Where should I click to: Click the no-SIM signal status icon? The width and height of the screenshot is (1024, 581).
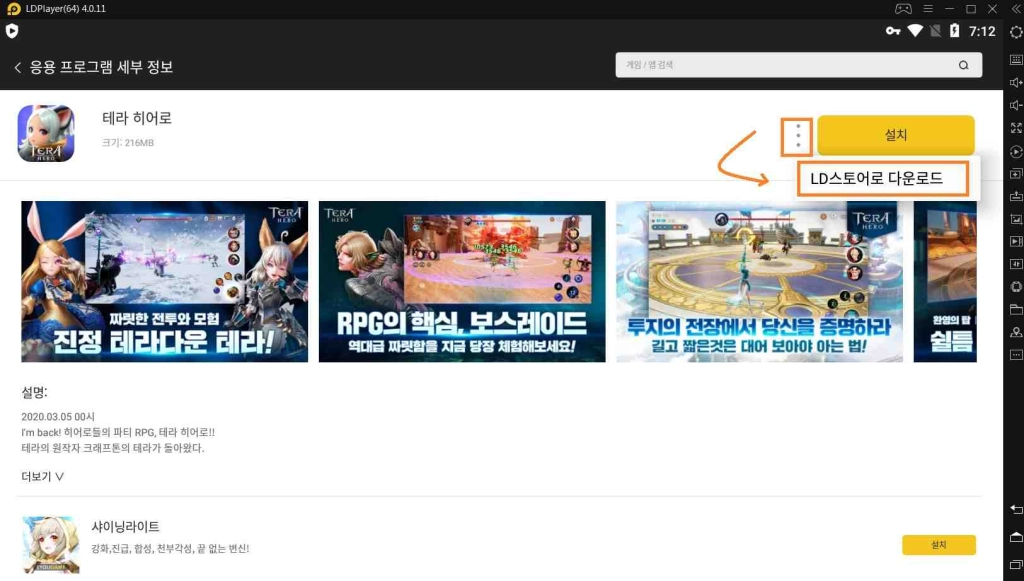[935, 31]
